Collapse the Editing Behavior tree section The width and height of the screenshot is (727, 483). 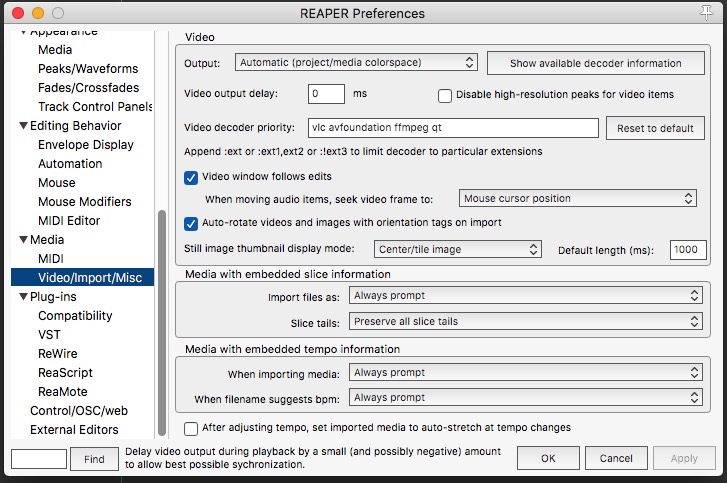click(24, 126)
